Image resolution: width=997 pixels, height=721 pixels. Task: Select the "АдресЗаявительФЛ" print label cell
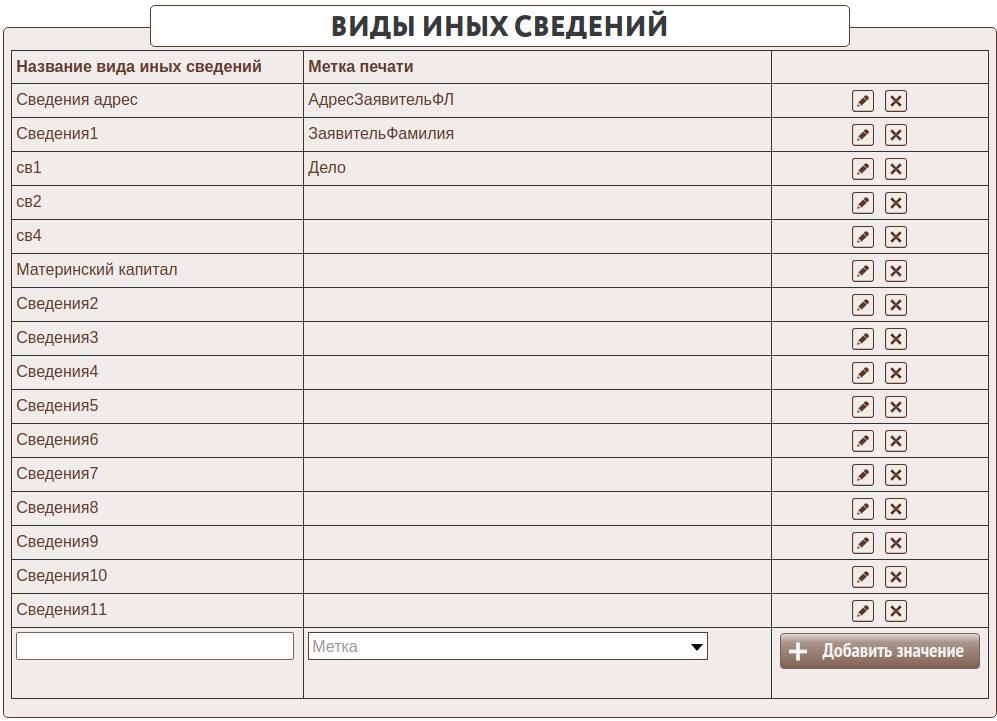381,100
